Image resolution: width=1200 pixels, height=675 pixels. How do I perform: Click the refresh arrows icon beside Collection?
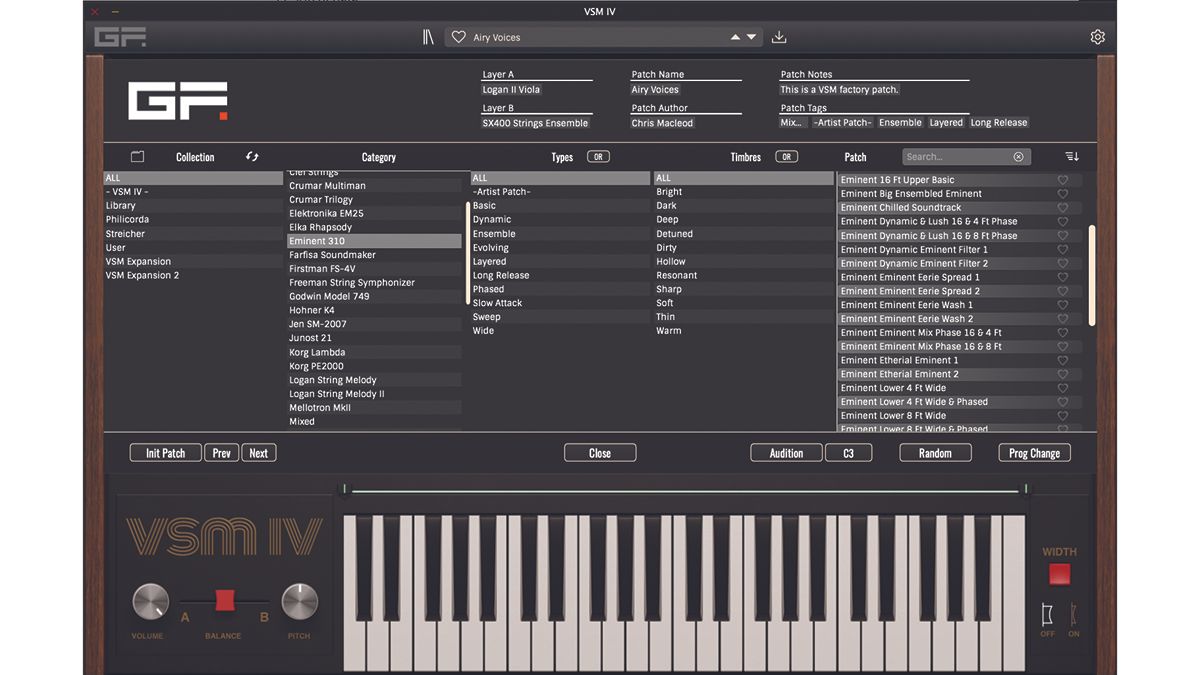coord(252,157)
